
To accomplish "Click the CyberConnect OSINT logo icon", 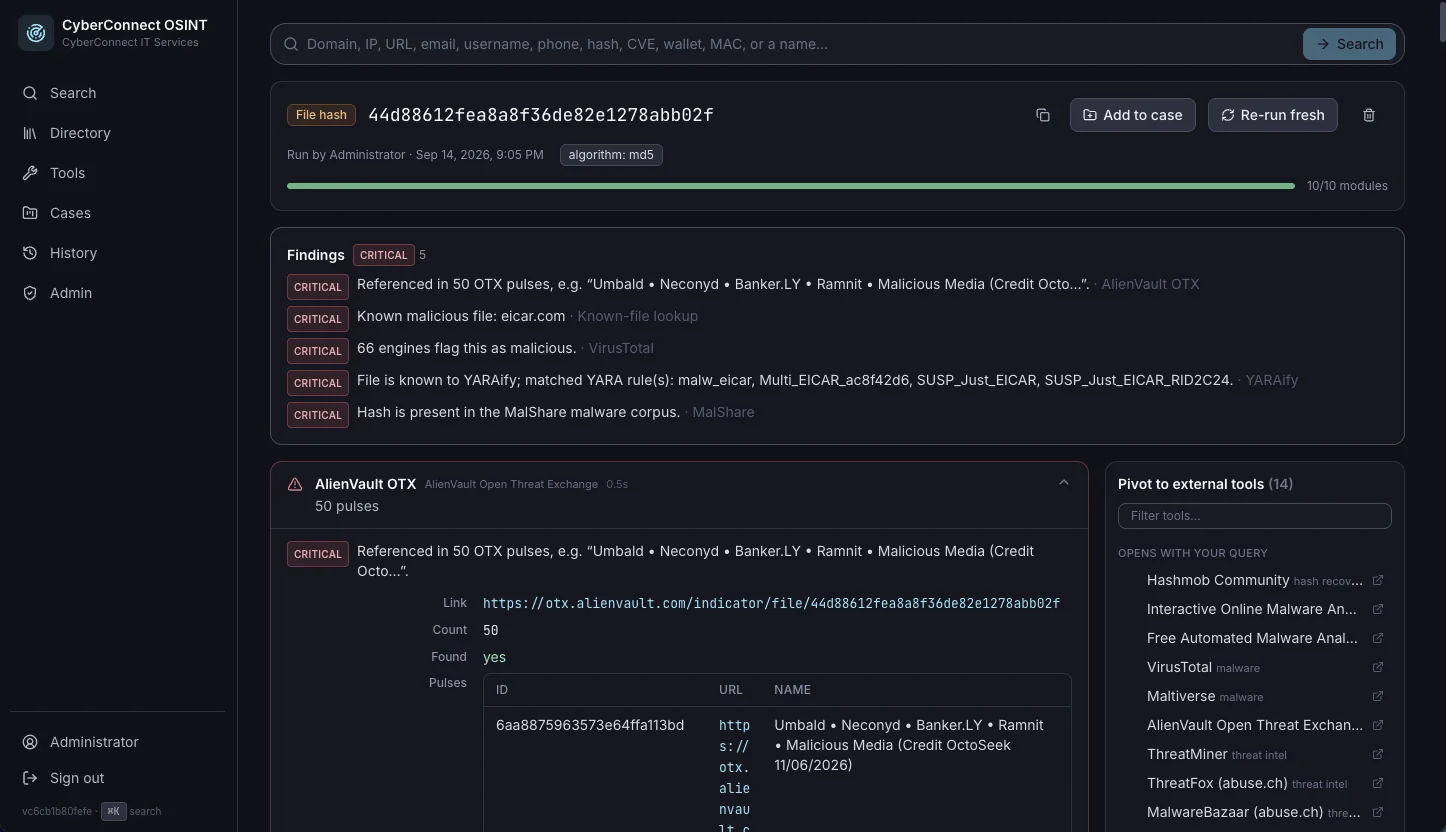I will [36, 33].
